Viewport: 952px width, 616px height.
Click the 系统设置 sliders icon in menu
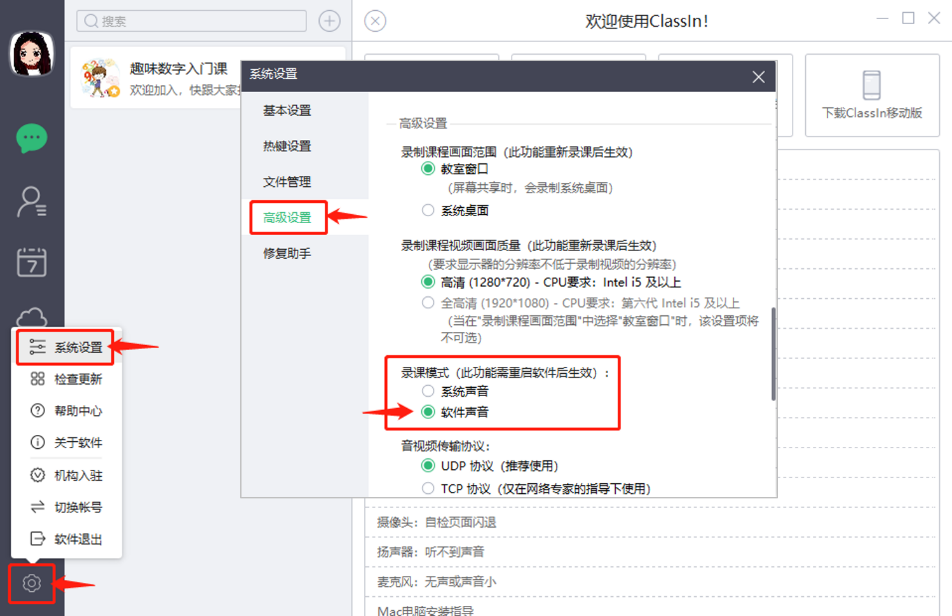click(38, 347)
